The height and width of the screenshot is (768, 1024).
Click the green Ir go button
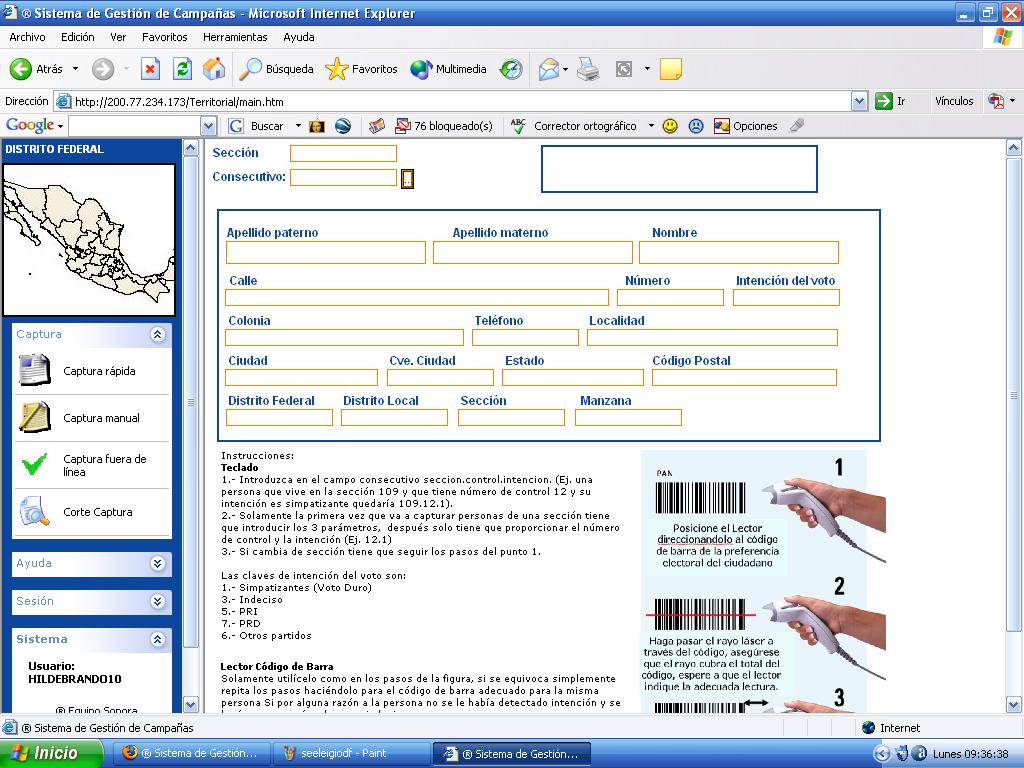891,101
